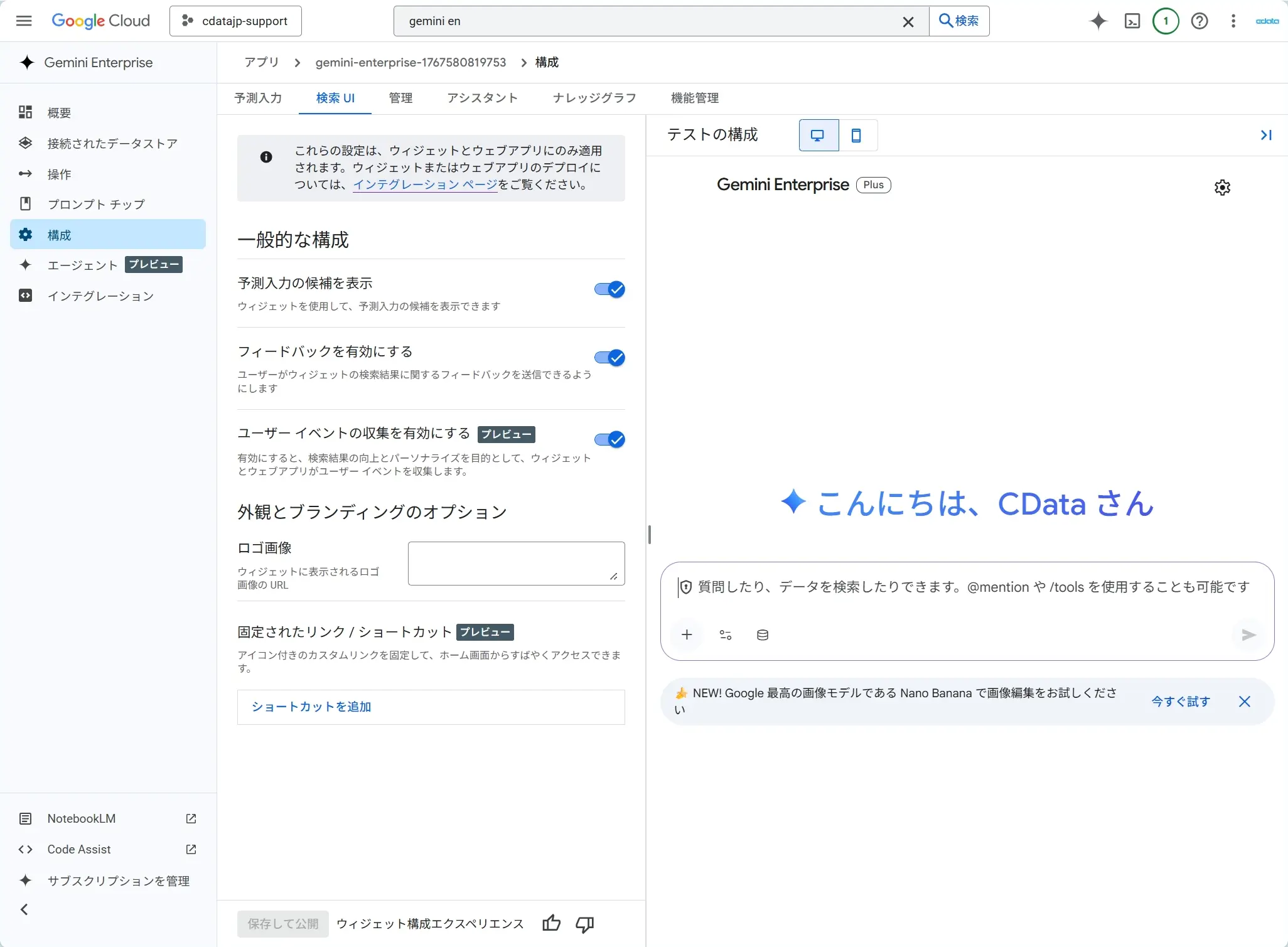This screenshot has width=1288, height=947.
Task: Collapse the テストの構成 preview panel
Action: tap(1266, 135)
